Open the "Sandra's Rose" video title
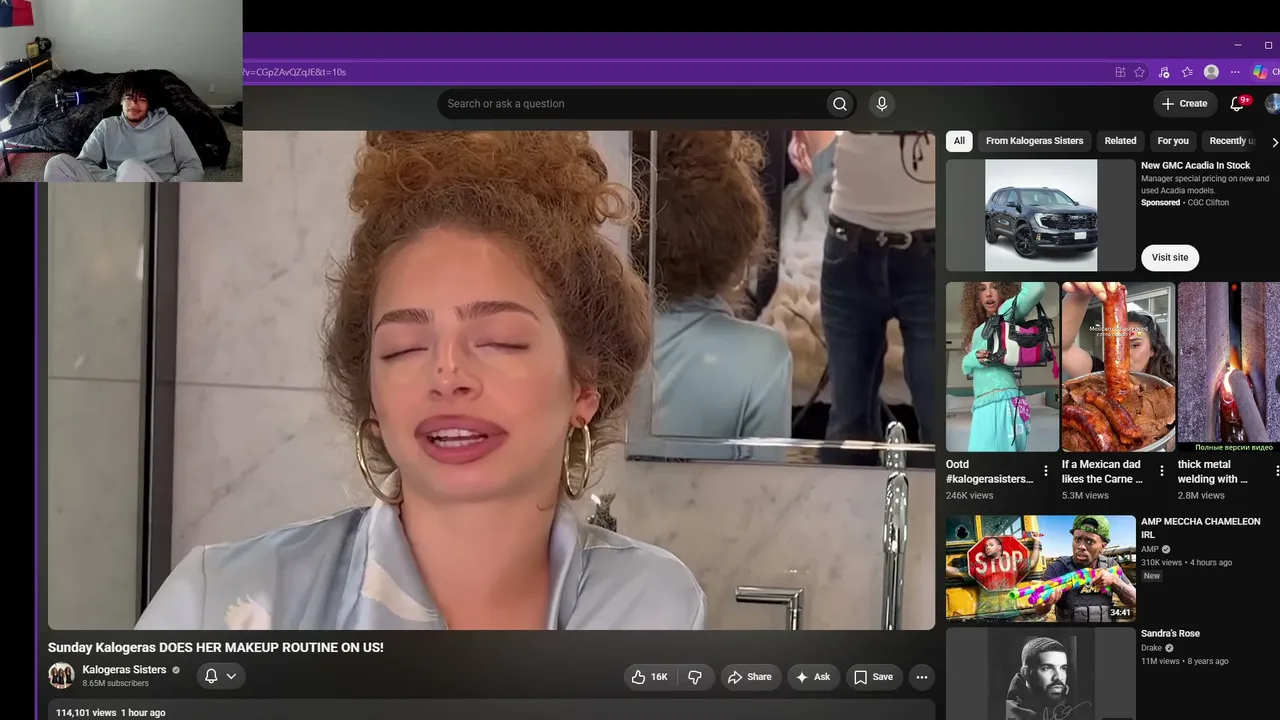The image size is (1280, 720). (x=1170, y=634)
